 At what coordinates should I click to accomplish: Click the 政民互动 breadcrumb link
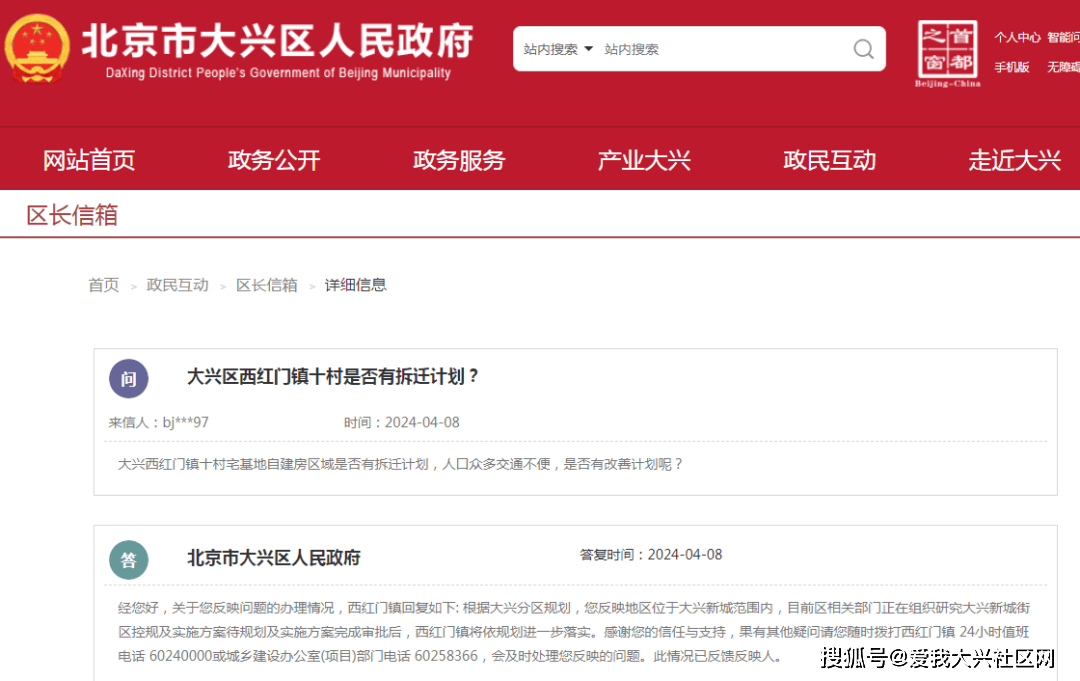177,285
